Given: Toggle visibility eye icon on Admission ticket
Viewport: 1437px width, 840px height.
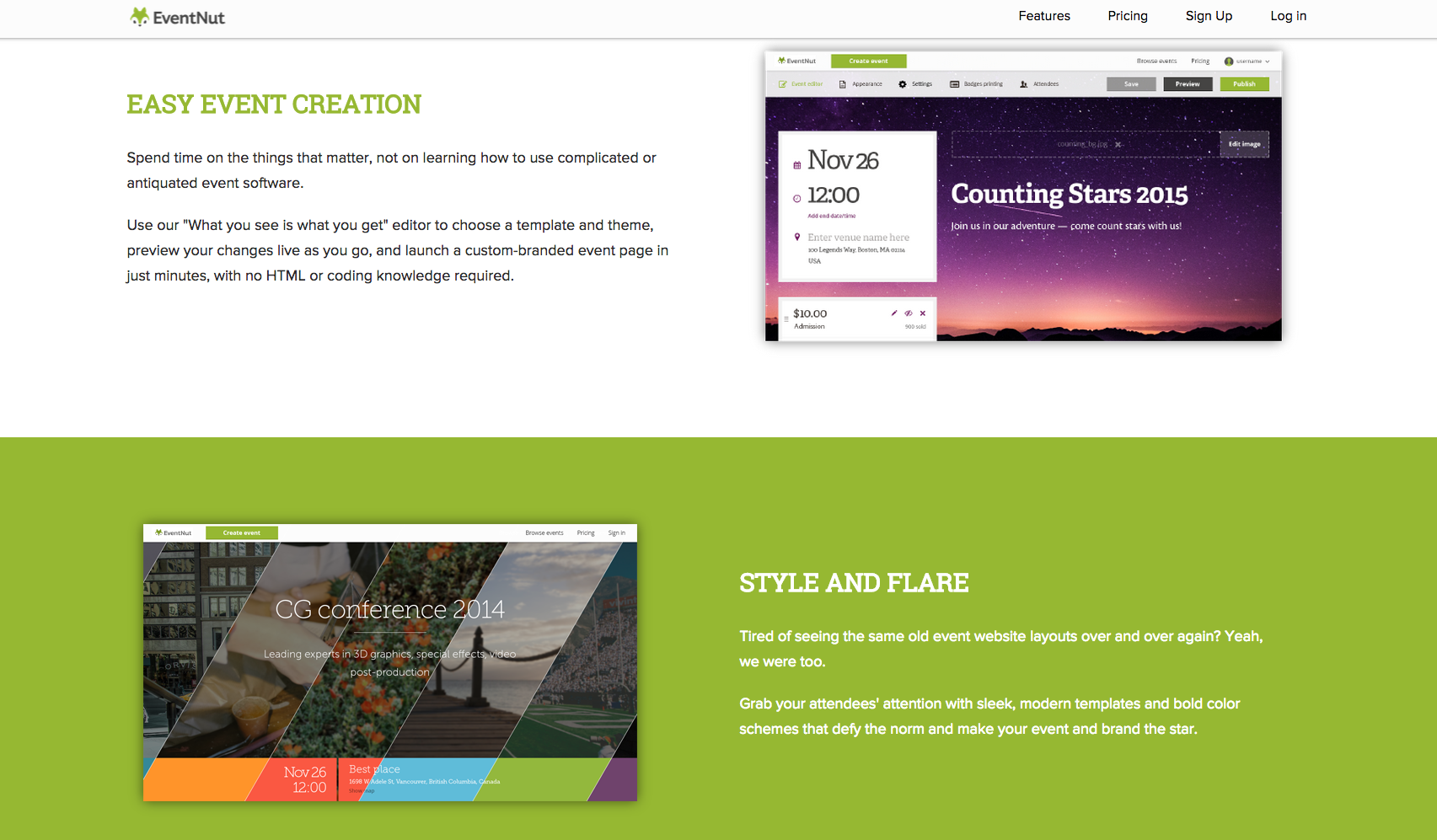Looking at the screenshot, I should coord(909,313).
